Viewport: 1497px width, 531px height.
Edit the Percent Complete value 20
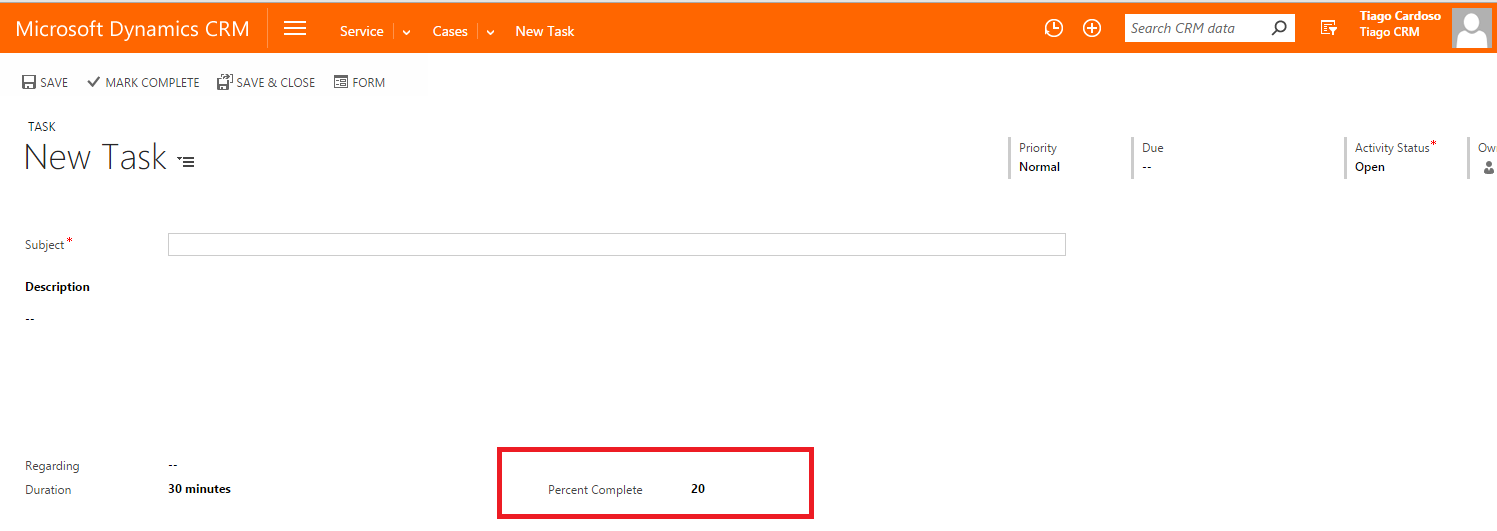click(x=698, y=489)
